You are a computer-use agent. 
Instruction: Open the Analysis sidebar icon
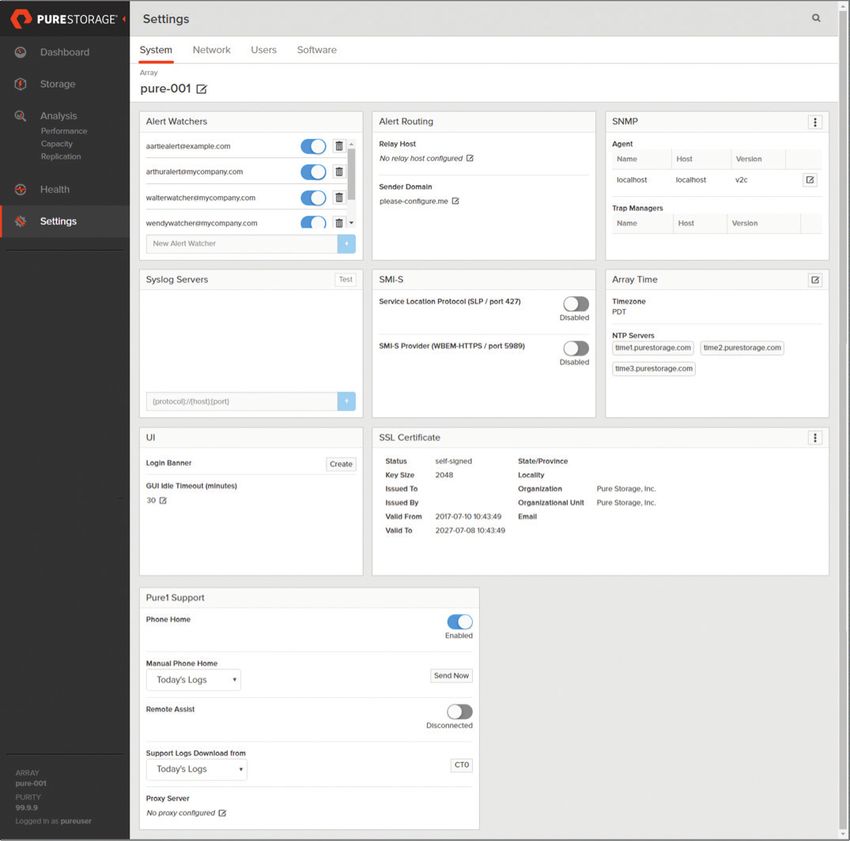pos(21,115)
